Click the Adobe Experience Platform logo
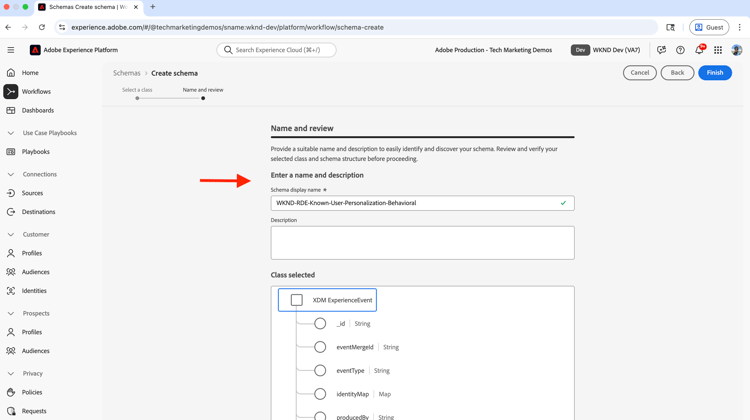 (35, 50)
